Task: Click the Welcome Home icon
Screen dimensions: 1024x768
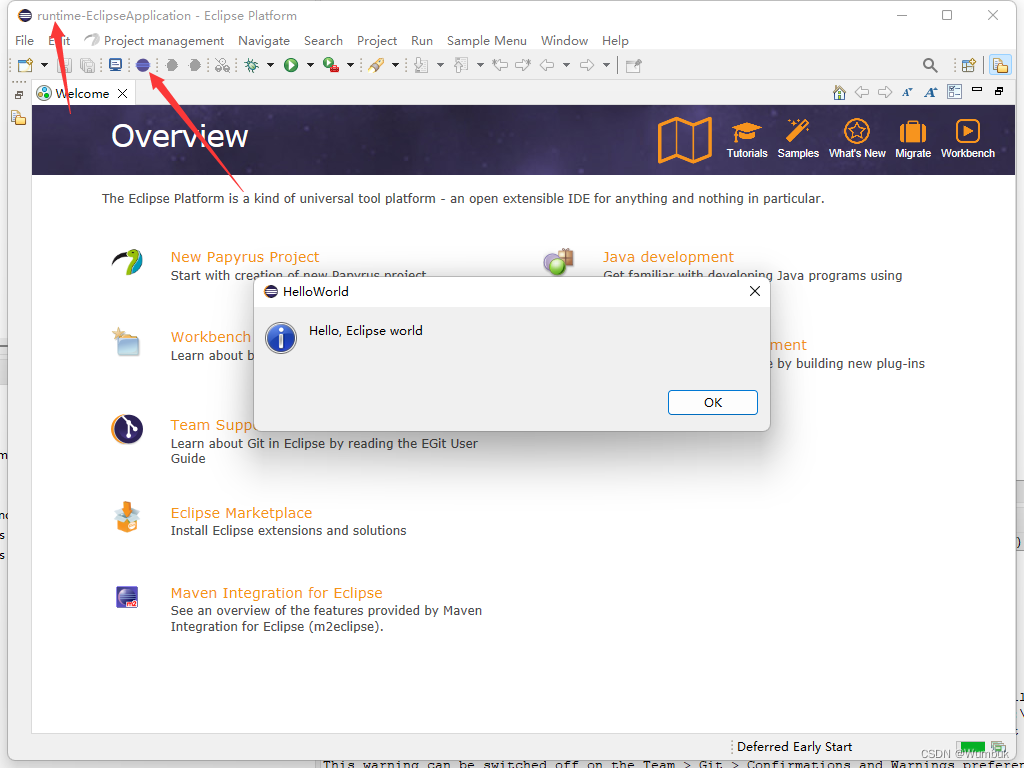Action: (839, 93)
